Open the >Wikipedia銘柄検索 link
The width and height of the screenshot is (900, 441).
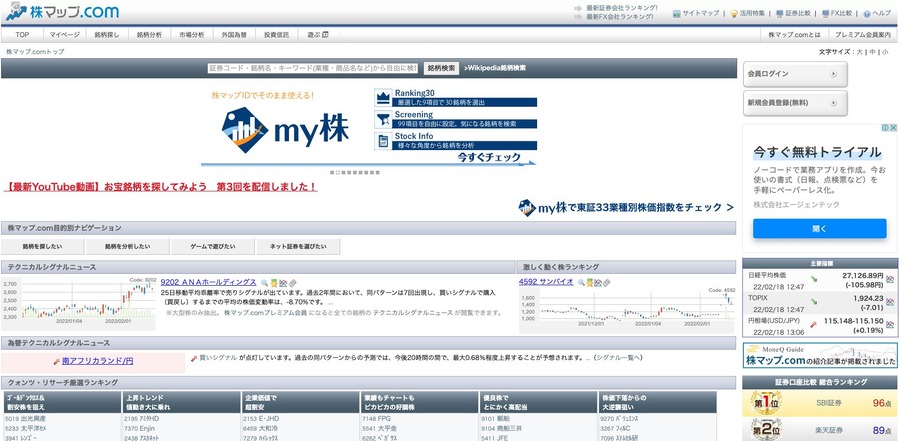coord(495,68)
